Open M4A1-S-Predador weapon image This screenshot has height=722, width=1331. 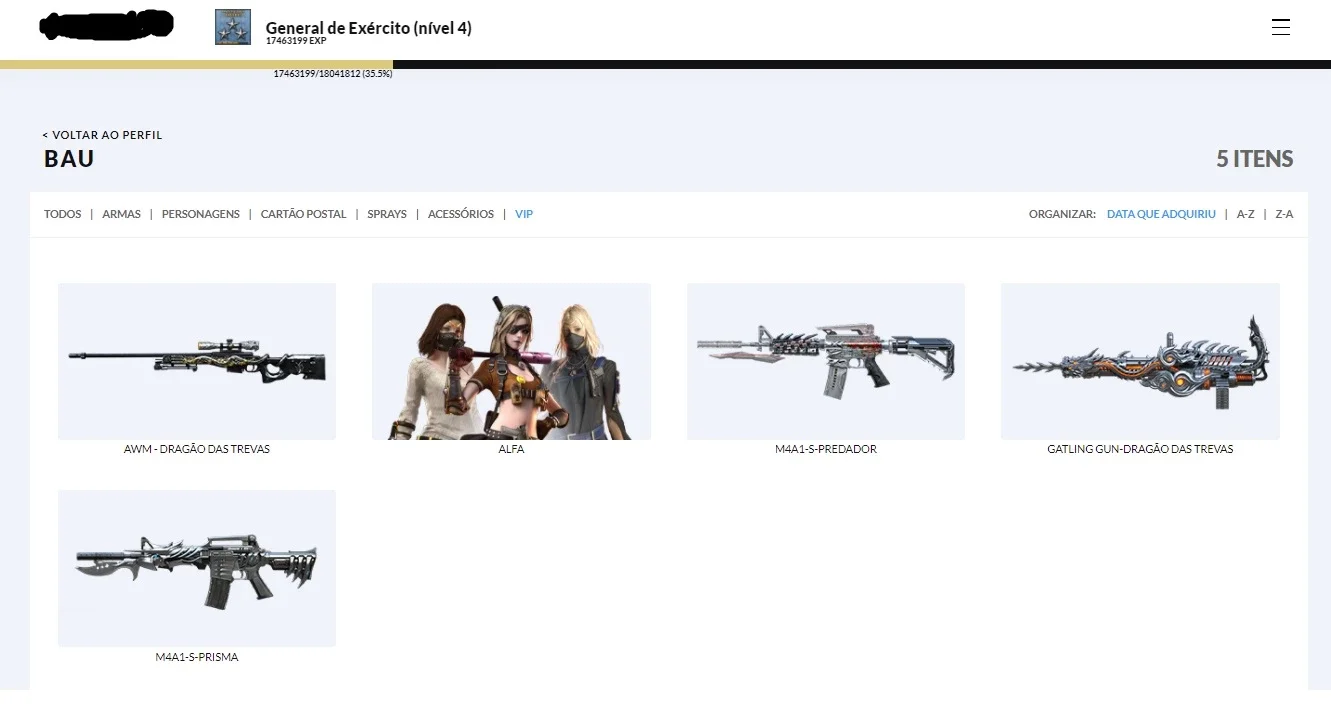click(826, 361)
